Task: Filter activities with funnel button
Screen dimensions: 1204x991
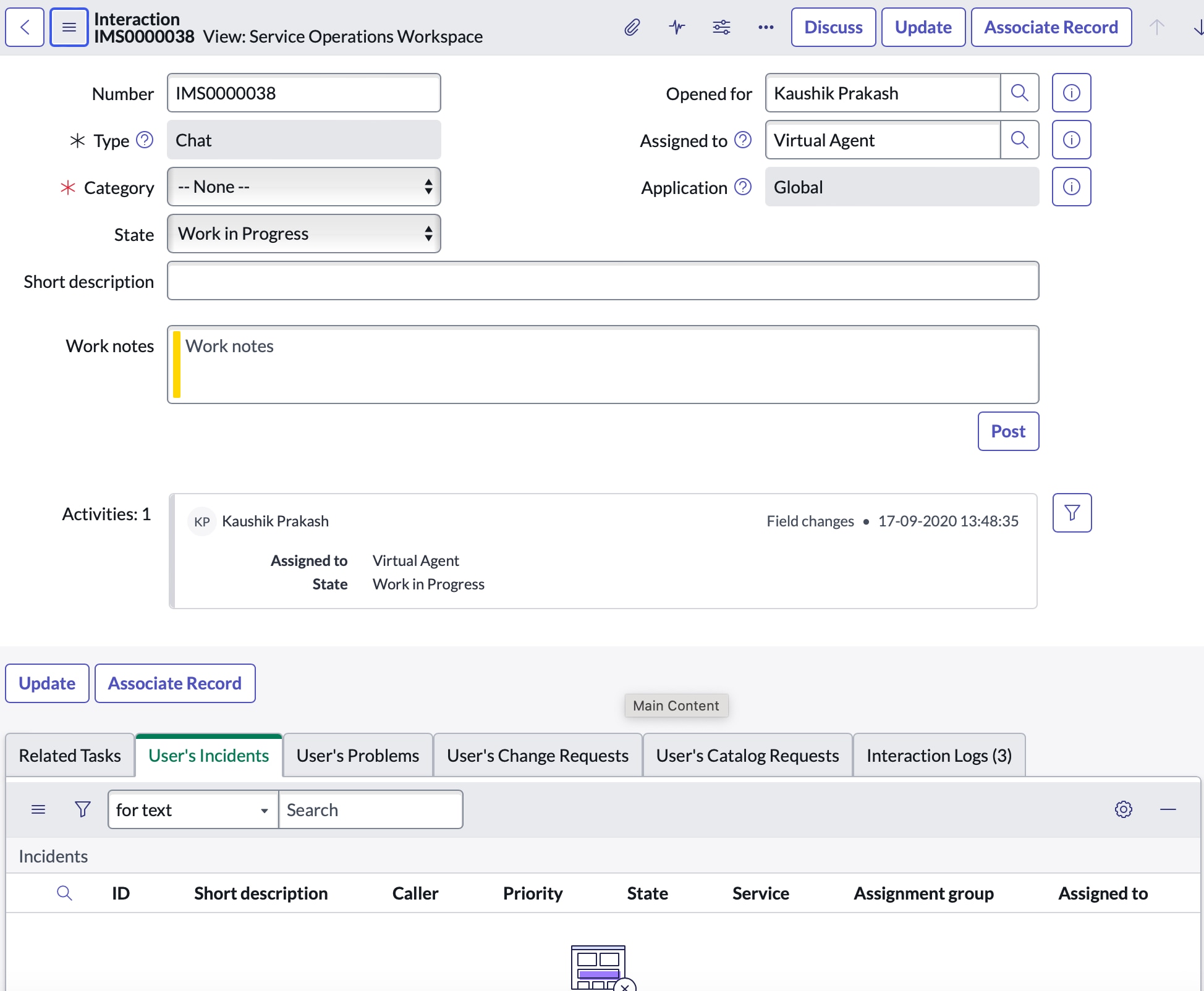Action: [1072, 513]
